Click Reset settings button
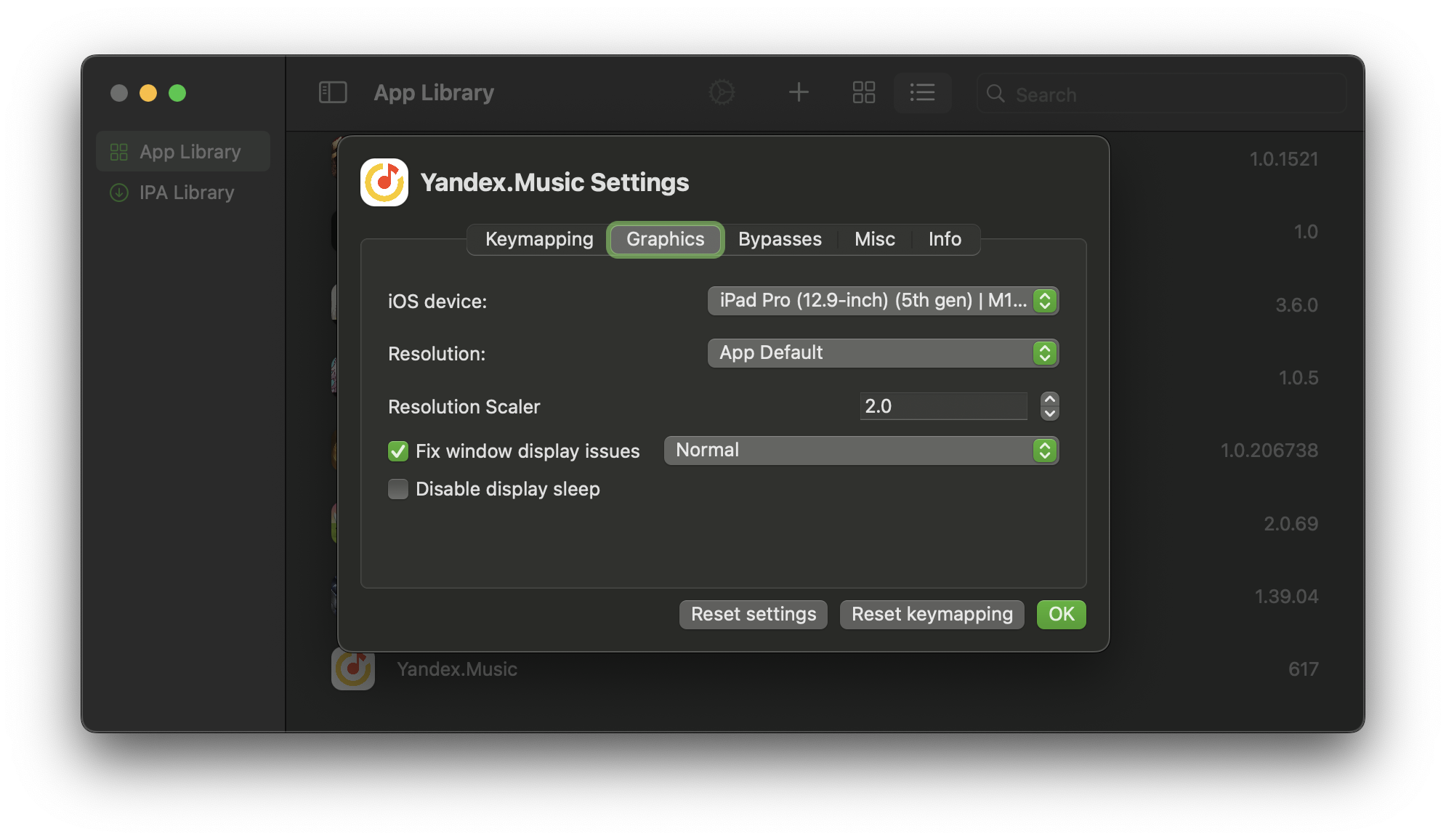The image size is (1446, 840). pyautogui.click(x=753, y=614)
